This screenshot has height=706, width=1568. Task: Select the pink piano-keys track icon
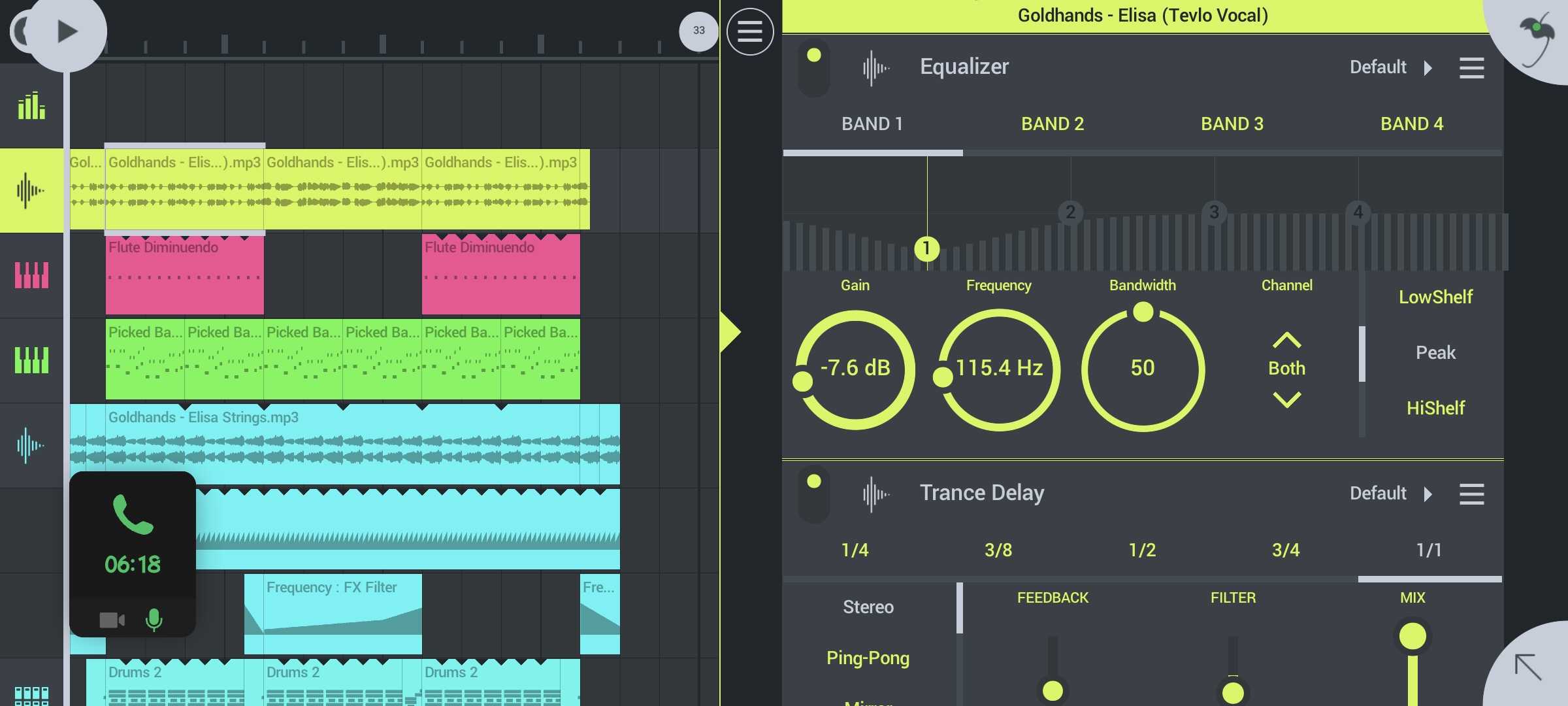click(x=31, y=275)
